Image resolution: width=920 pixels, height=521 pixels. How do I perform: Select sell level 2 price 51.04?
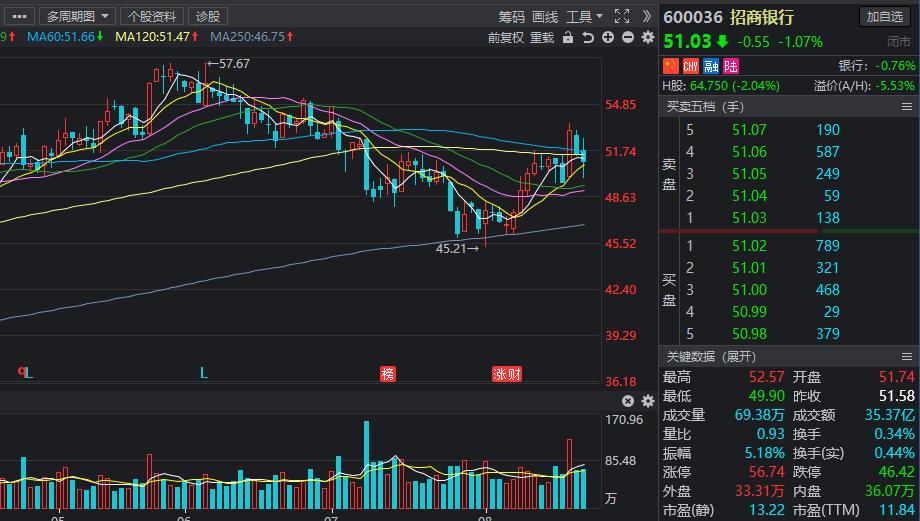tap(749, 196)
